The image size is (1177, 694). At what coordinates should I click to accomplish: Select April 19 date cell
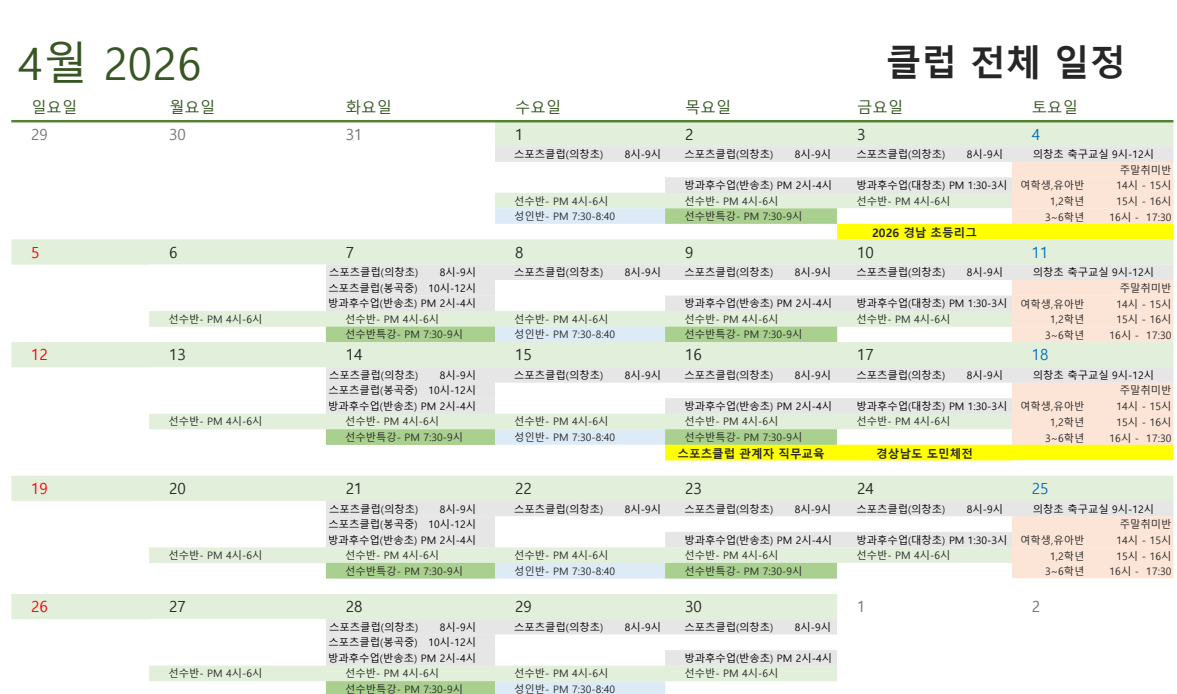click(x=39, y=489)
